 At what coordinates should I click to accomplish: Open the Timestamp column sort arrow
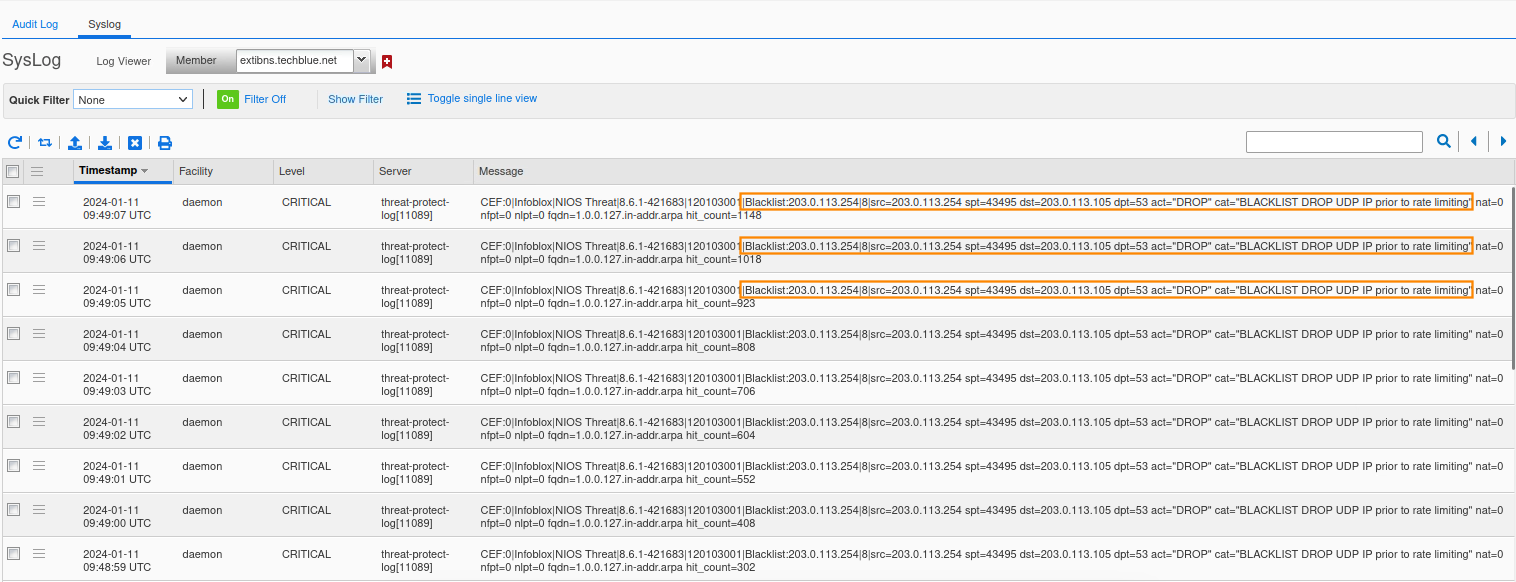[144, 171]
